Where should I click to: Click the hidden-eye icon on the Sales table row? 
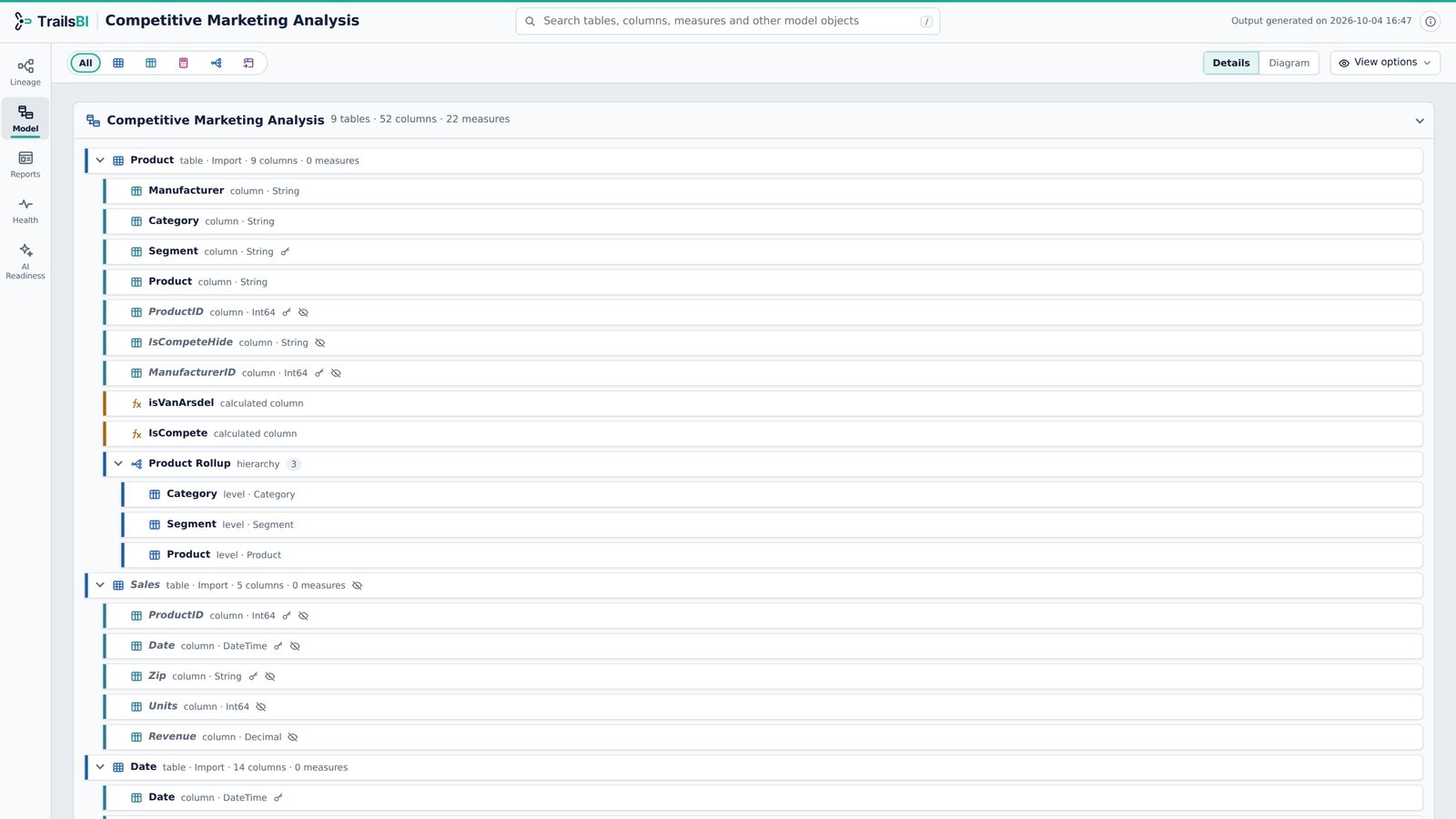click(x=357, y=585)
